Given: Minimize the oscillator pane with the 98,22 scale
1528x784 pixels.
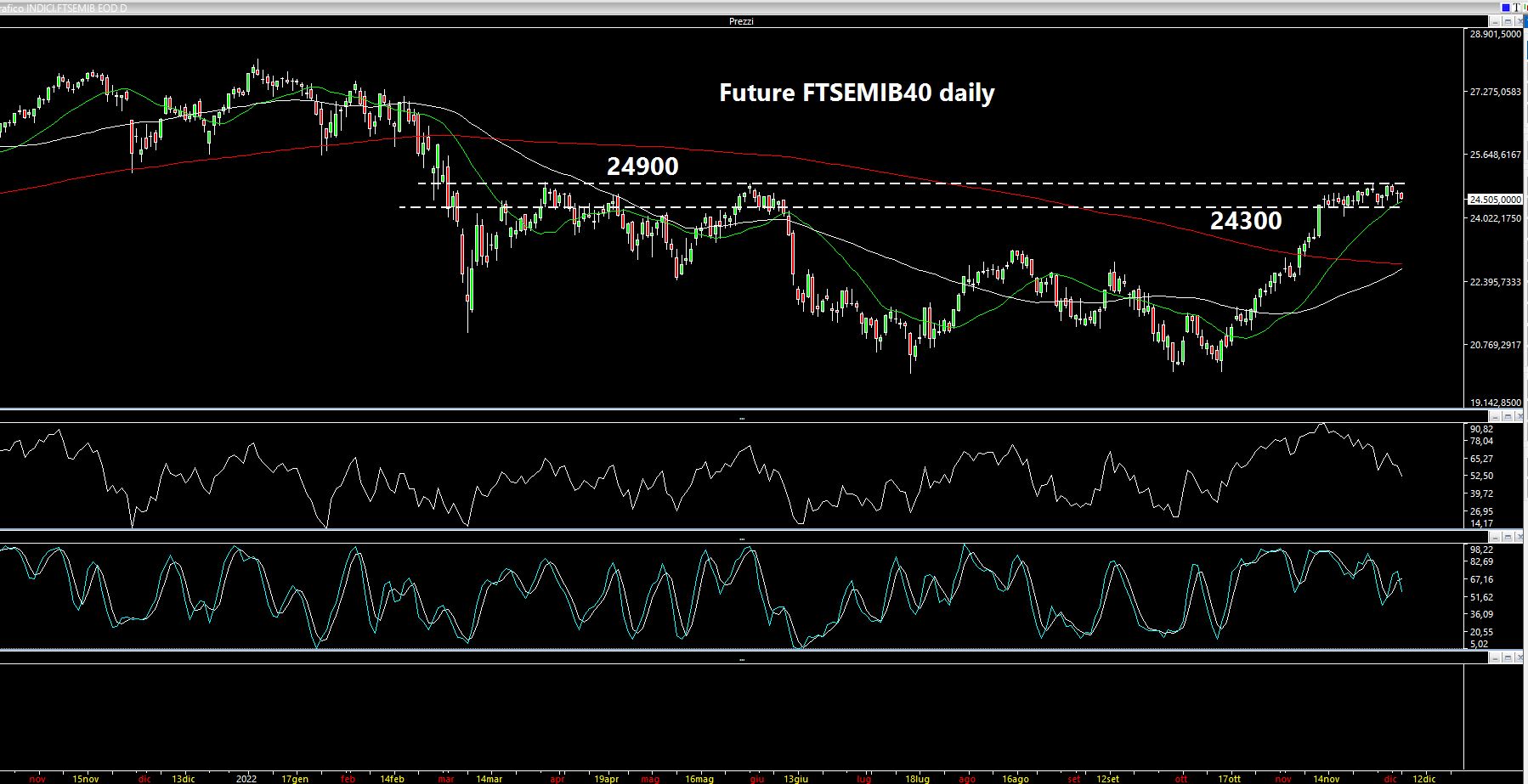Looking at the screenshot, I should click(1495, 537).
